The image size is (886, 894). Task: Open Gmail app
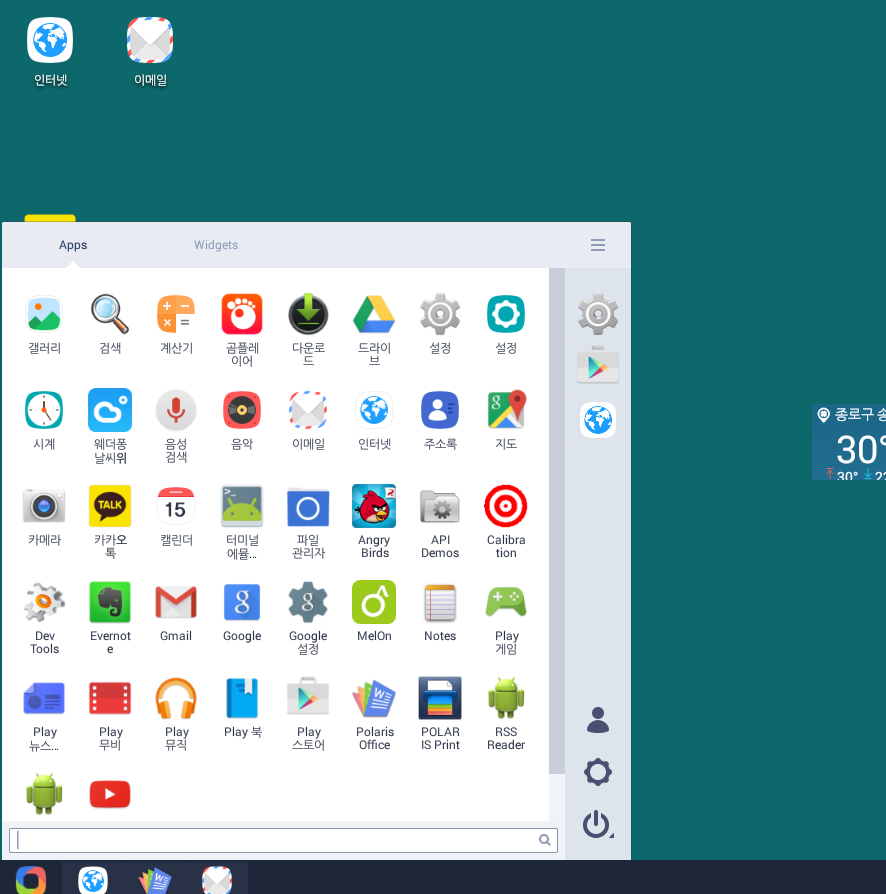(x=176, y=602)
